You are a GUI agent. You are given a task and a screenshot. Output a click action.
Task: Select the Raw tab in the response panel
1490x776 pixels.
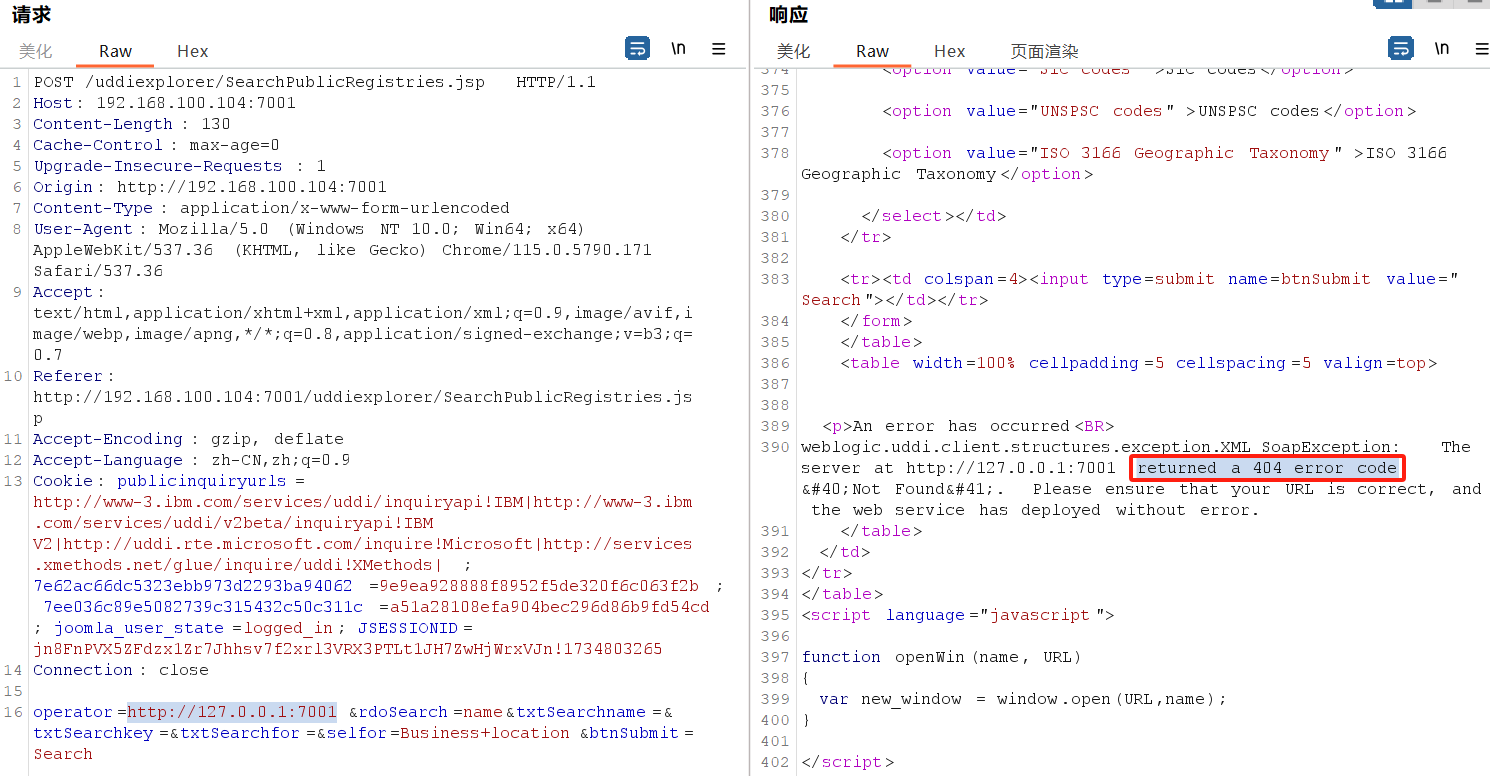(872, 51)
